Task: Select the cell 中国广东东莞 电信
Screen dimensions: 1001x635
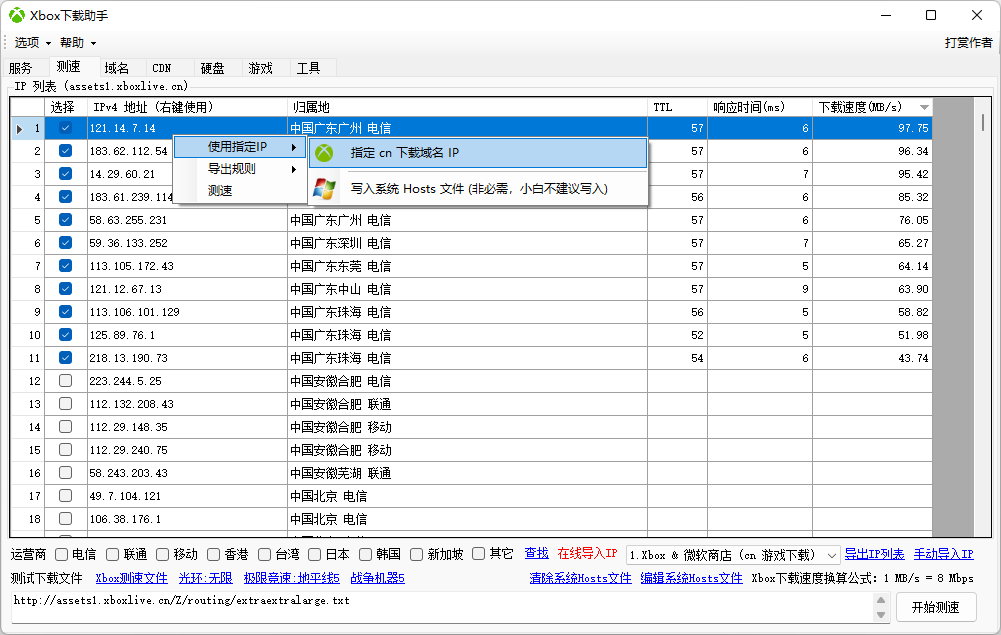Action: (467, 266)
